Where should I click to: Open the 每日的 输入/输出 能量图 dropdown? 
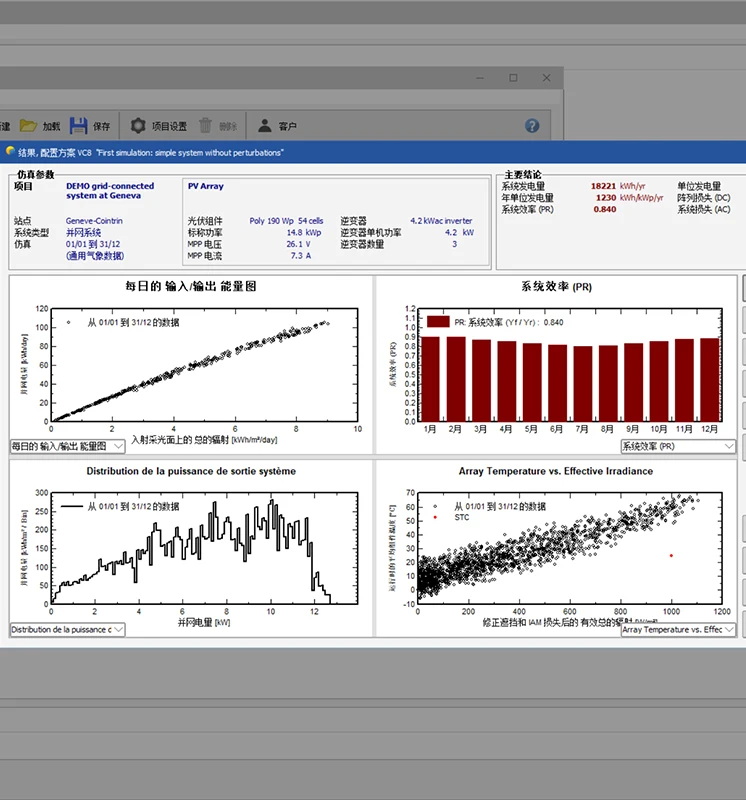coord(67,446)
